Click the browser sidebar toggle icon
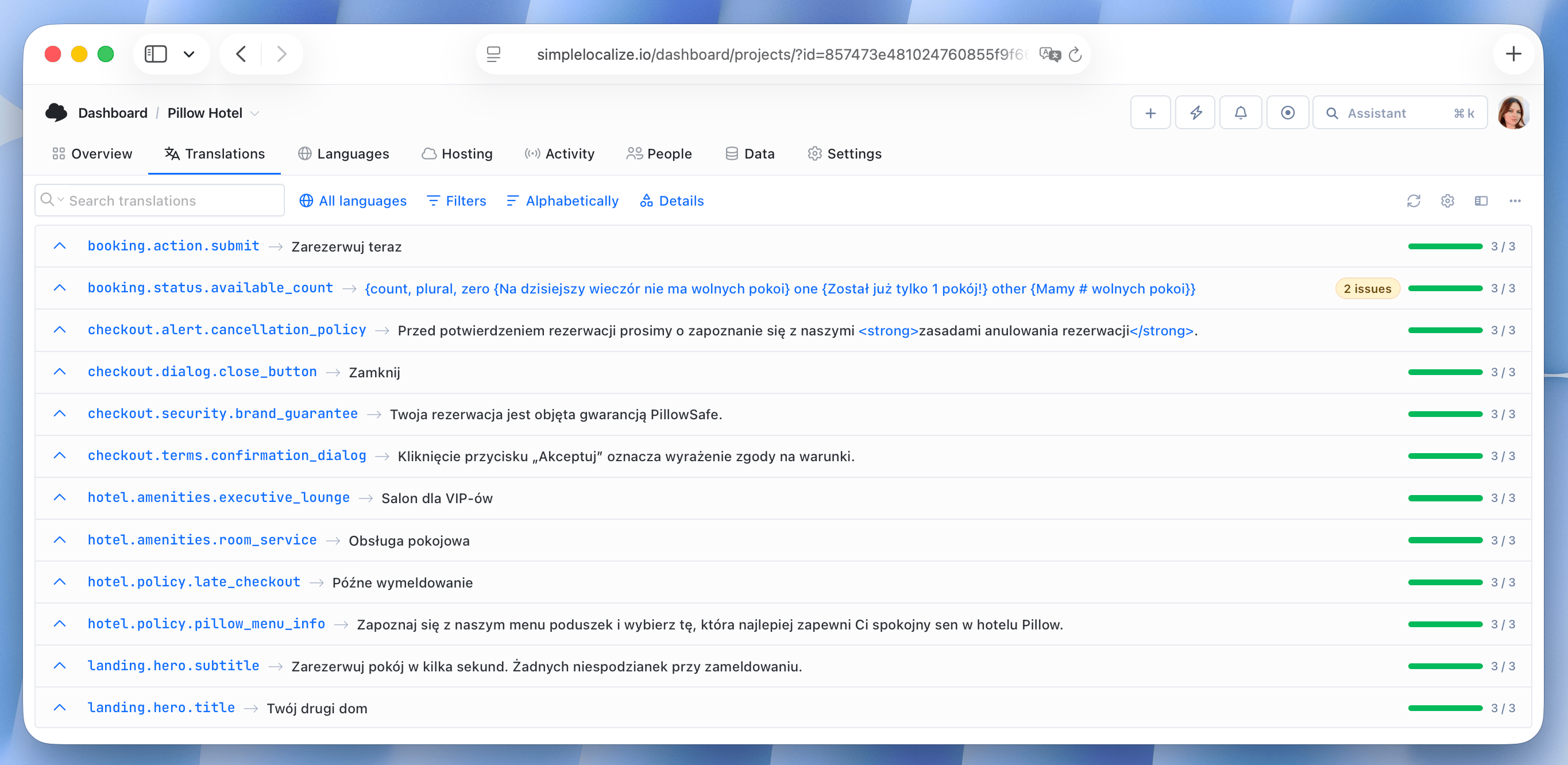This screenshot has height=765, width=1568. [x=156, y=54]
